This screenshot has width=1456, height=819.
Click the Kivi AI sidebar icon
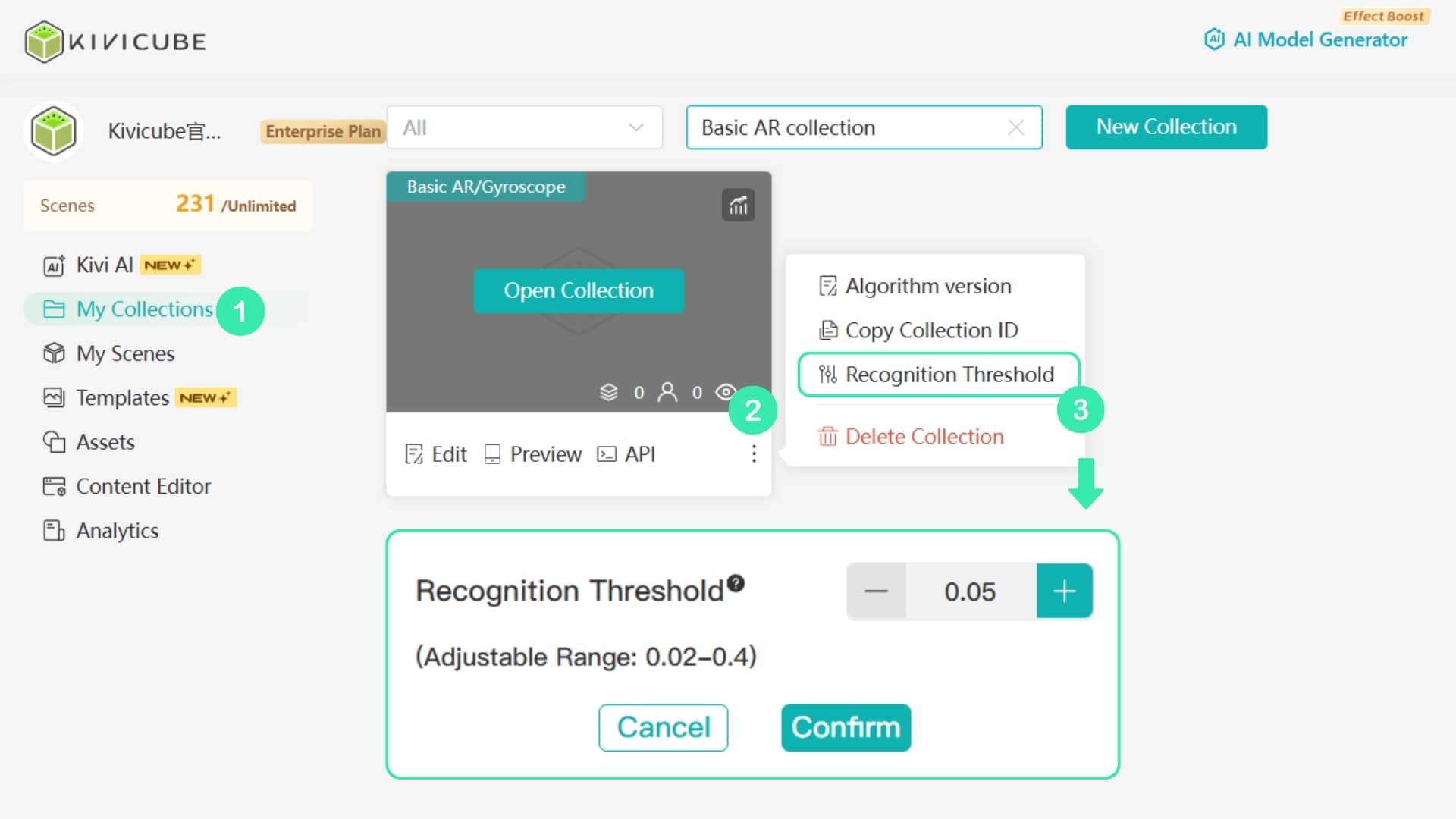54,265
